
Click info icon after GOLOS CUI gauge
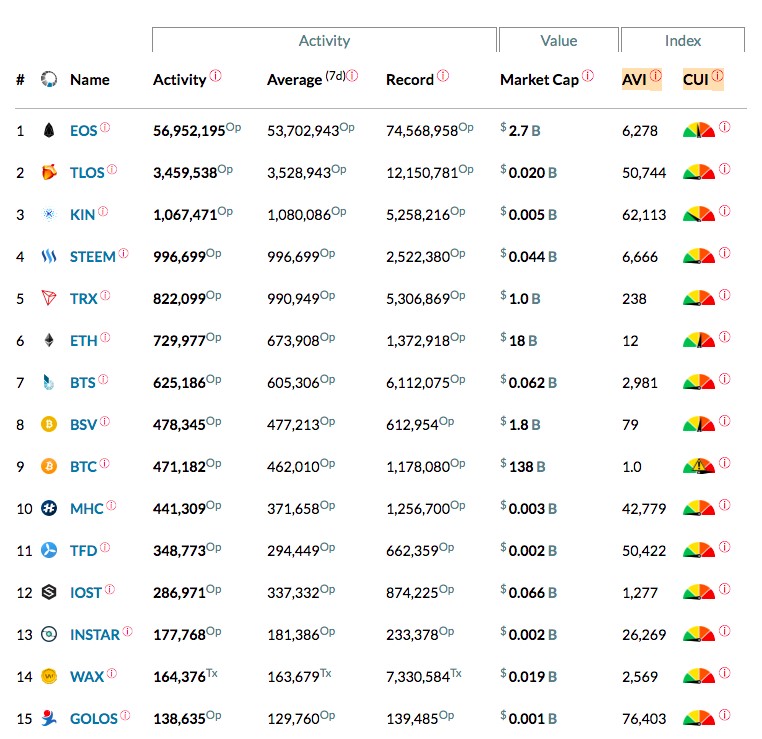pyautogui.click(x=725, y=715)
